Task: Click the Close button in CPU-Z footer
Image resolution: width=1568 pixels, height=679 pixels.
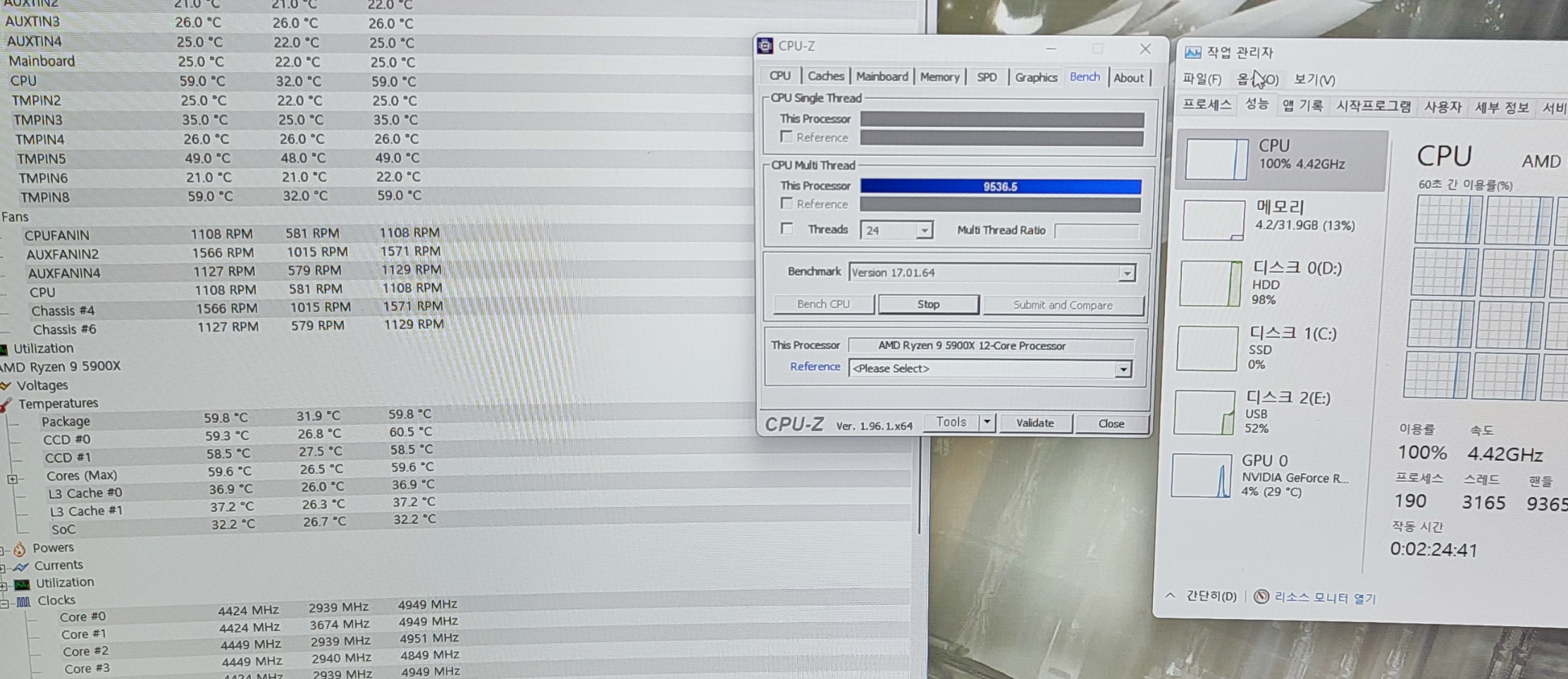Action: tap(1111, 423)
